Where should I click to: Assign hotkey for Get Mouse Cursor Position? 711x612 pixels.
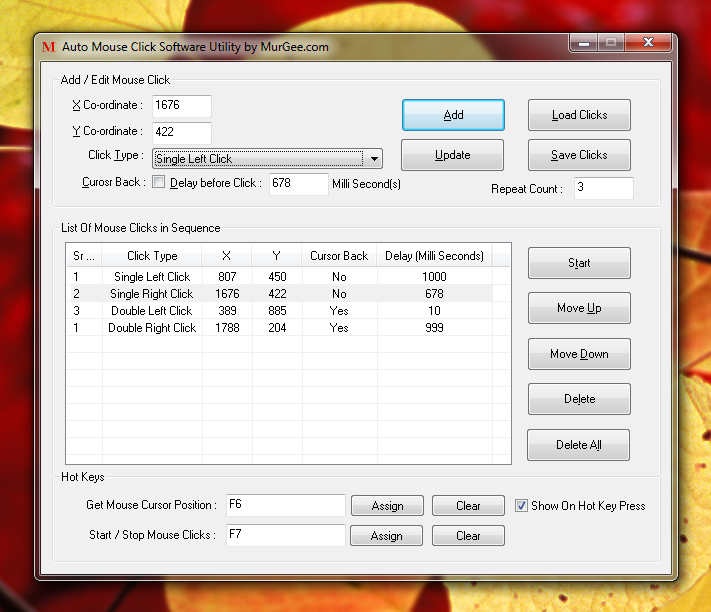tap(387, 506)
